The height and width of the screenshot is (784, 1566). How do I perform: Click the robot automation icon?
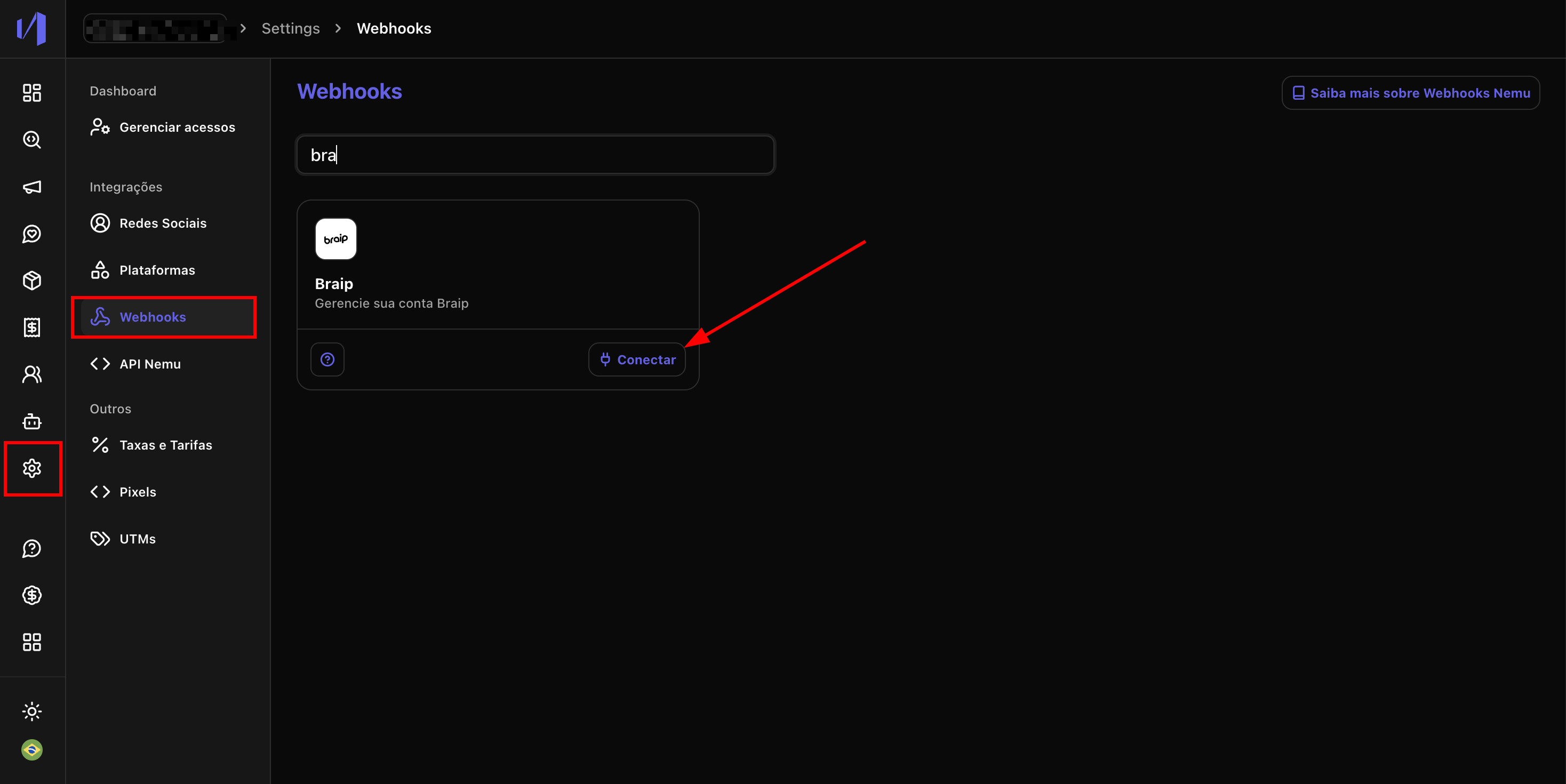coord(31,421)
